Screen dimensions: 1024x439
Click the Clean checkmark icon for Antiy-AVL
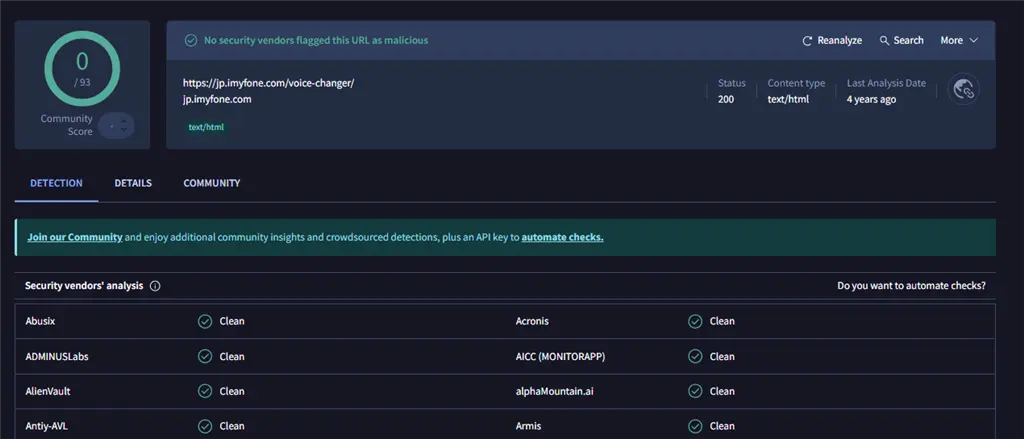(x=204, y=426)
